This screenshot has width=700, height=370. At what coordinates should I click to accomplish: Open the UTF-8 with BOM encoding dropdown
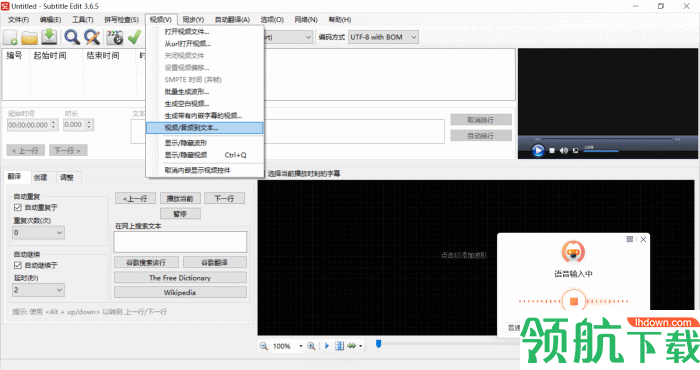pos(383,37)
